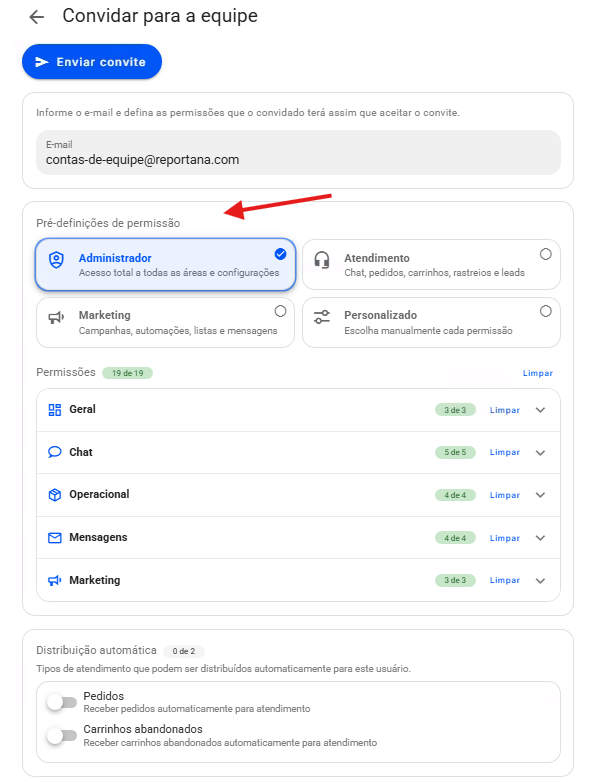Click the Enviar convite button
Image resolution: width=591 pixels, height=782 pixels.
pyautogui.click(x=92, y=62)
